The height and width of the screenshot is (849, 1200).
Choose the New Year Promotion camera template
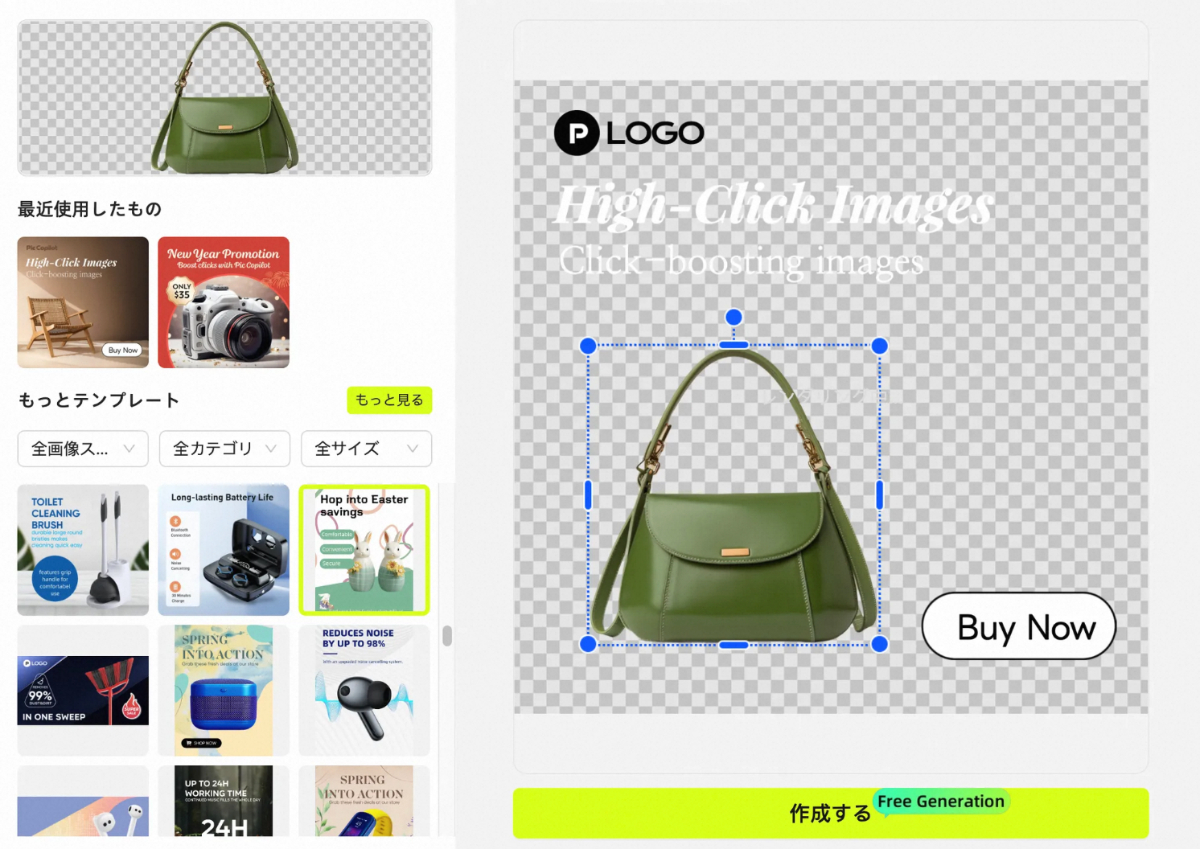click(223, 302)
